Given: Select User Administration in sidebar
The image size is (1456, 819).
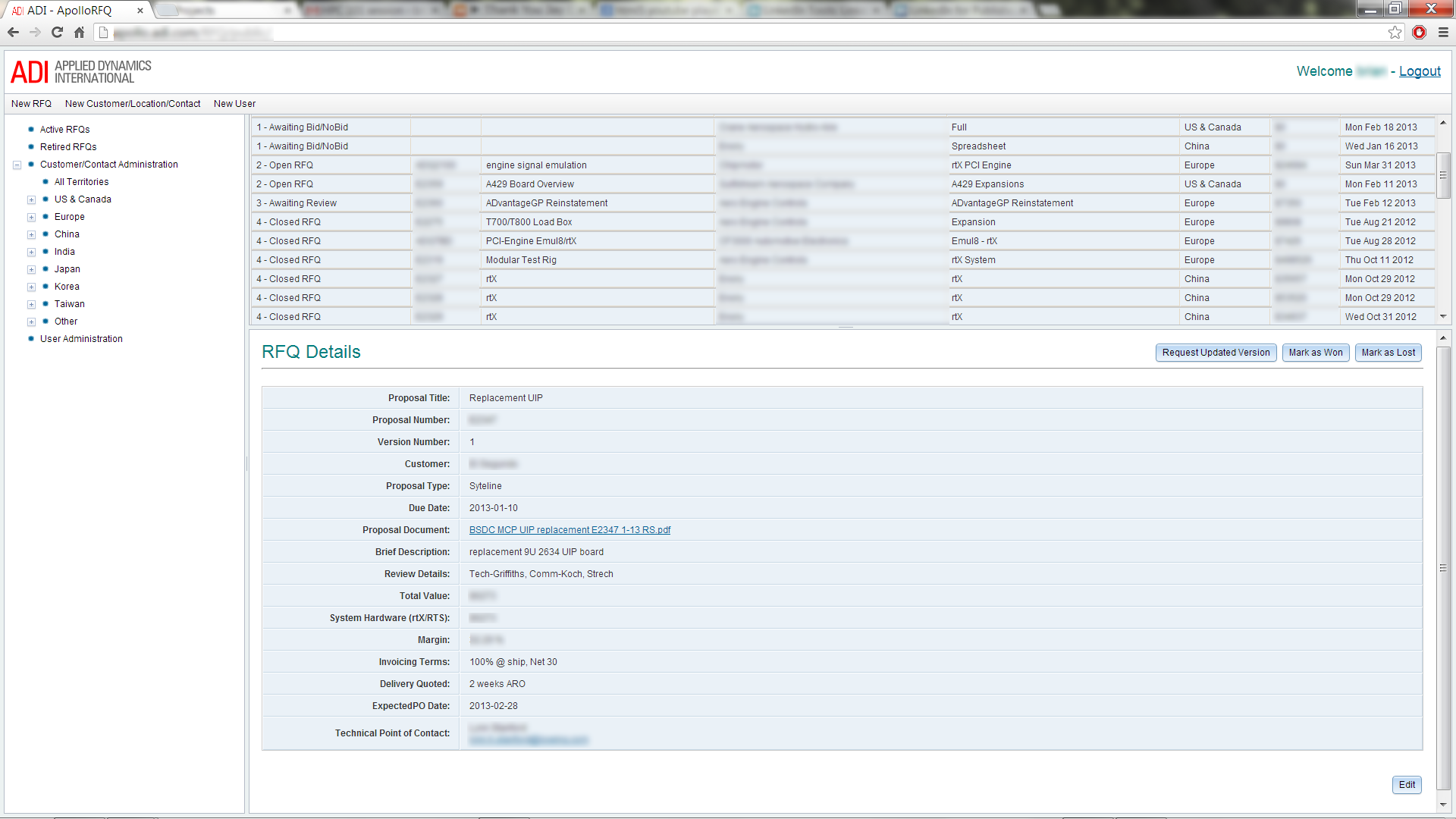Looking at the screenshot, I should click(81, 339).
